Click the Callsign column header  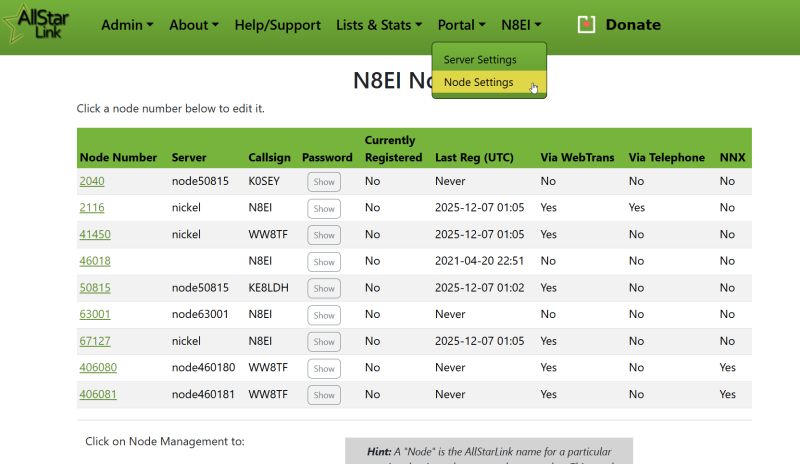point(269,157)
